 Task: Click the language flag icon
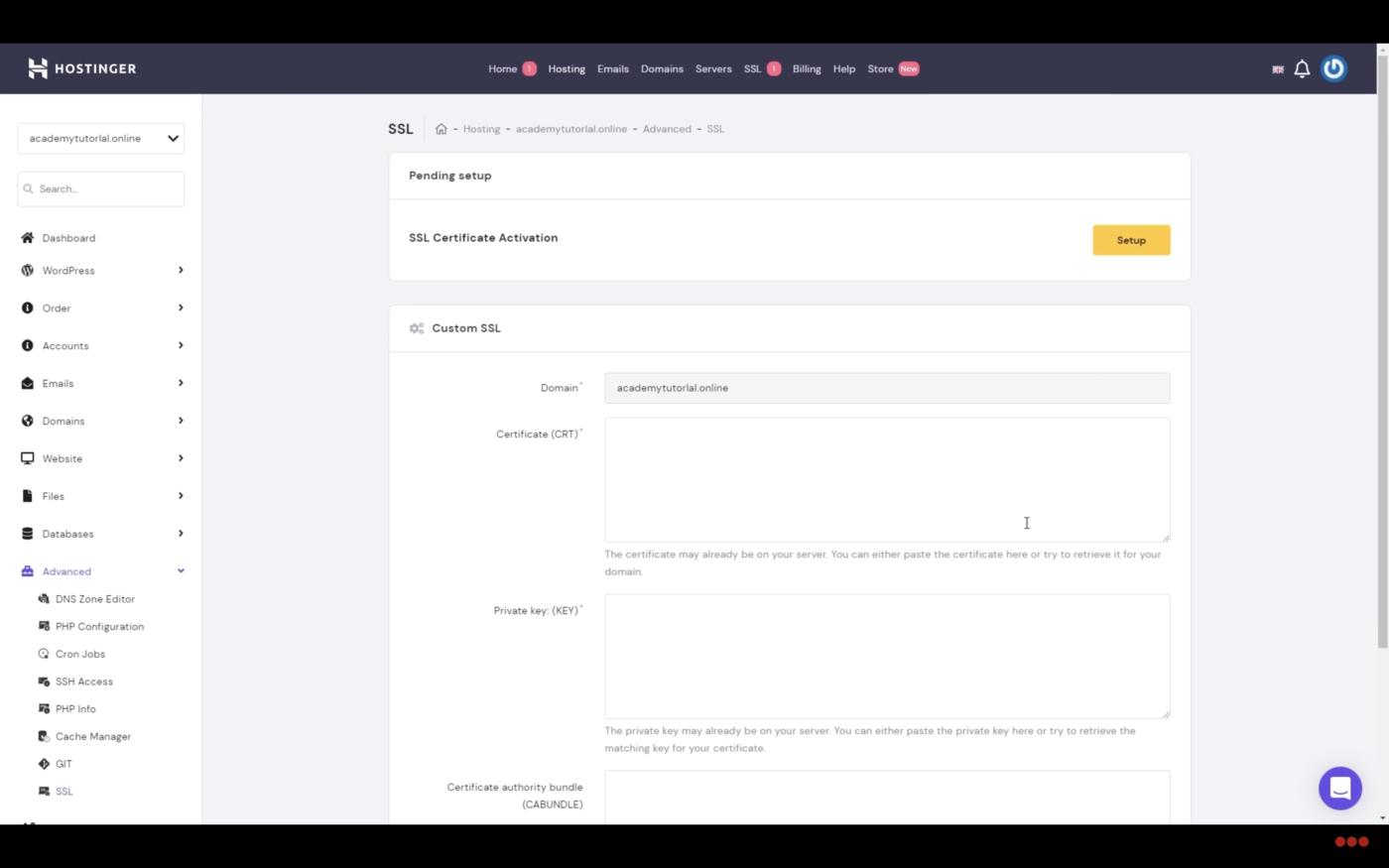(1278, 69)
